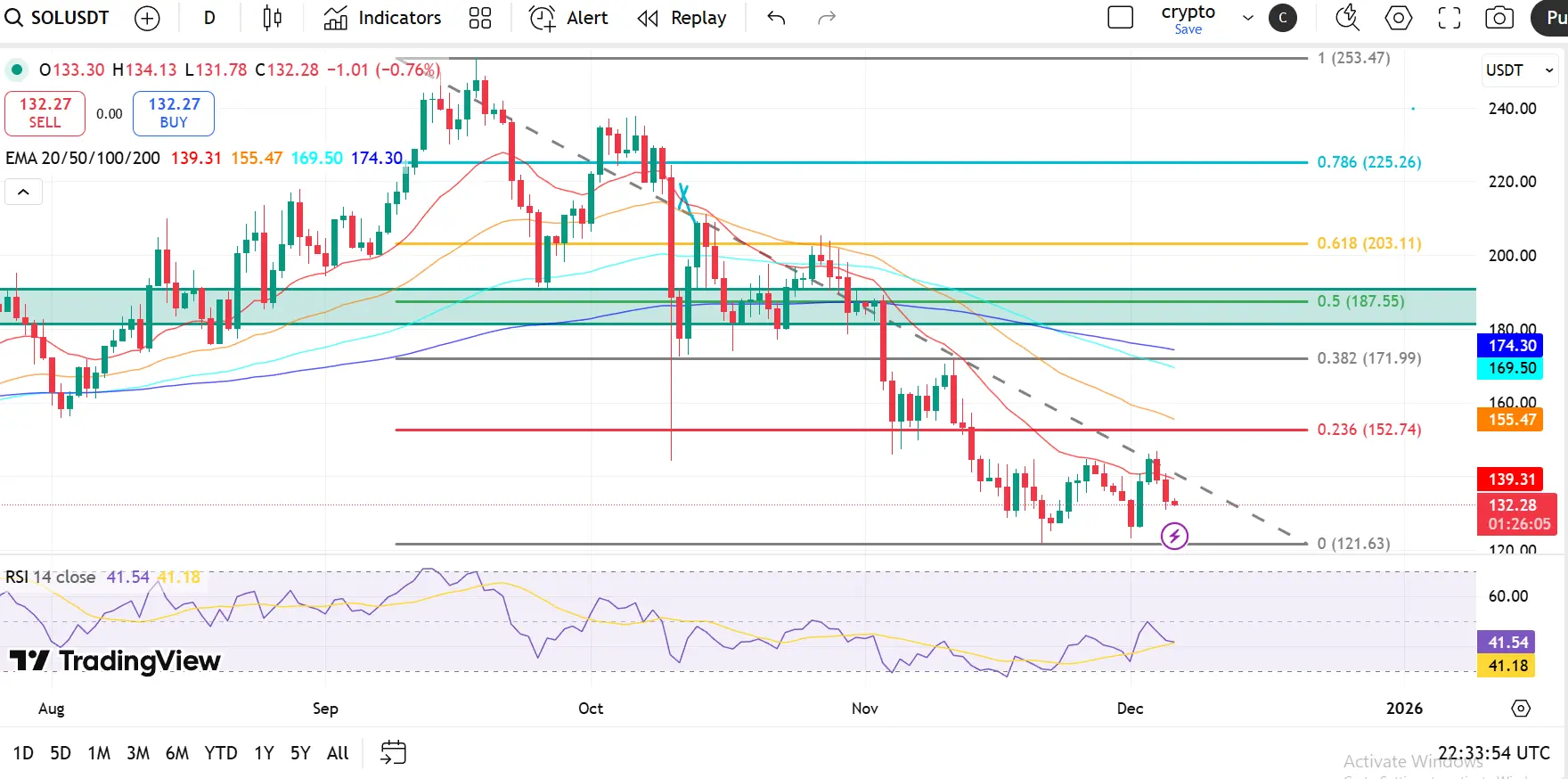Select the EMA 20/50/100/200 indicator legend
This screenshot has width=1568, height=779.
[x=83, y=158]
